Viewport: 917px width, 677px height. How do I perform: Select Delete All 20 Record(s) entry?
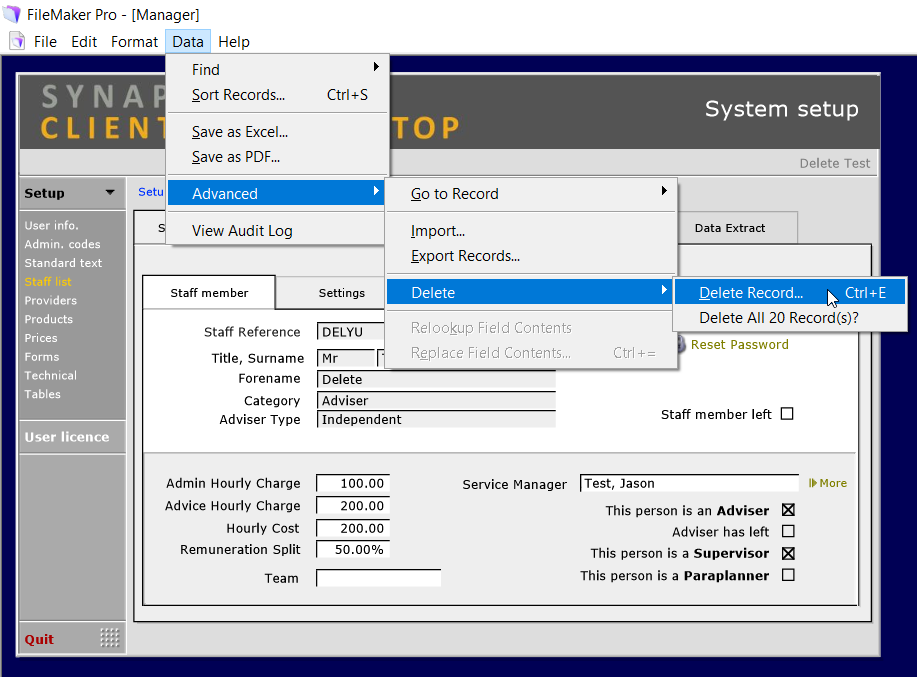tap(790, 317)
